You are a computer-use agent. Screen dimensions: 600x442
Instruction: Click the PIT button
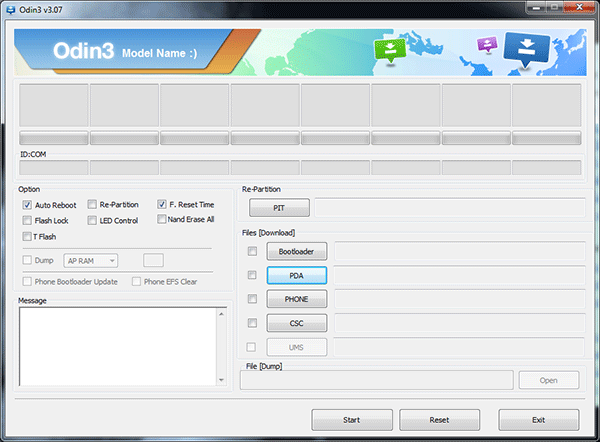click(279, 208)
